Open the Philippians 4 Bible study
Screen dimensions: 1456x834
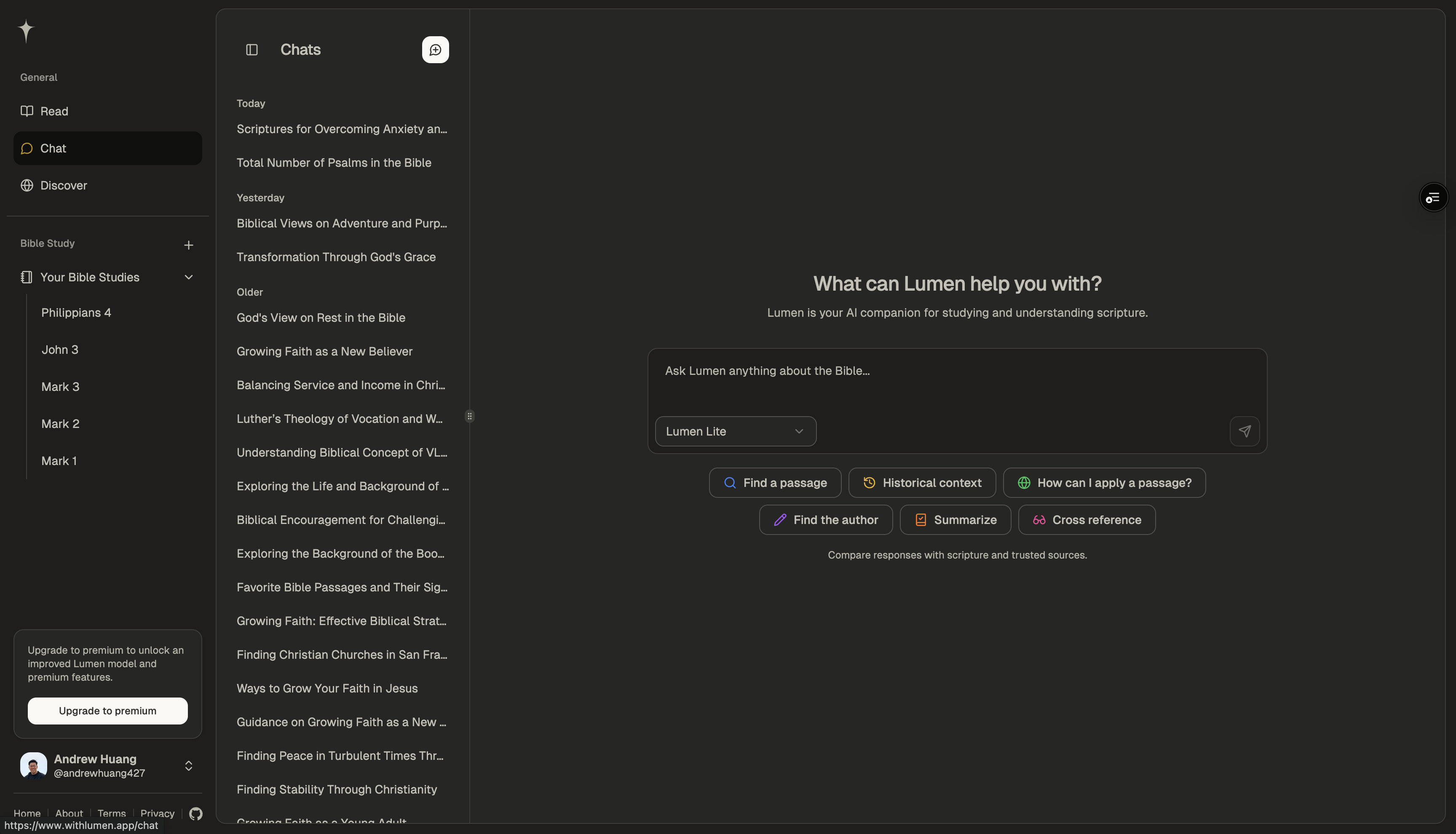point(76,313)
